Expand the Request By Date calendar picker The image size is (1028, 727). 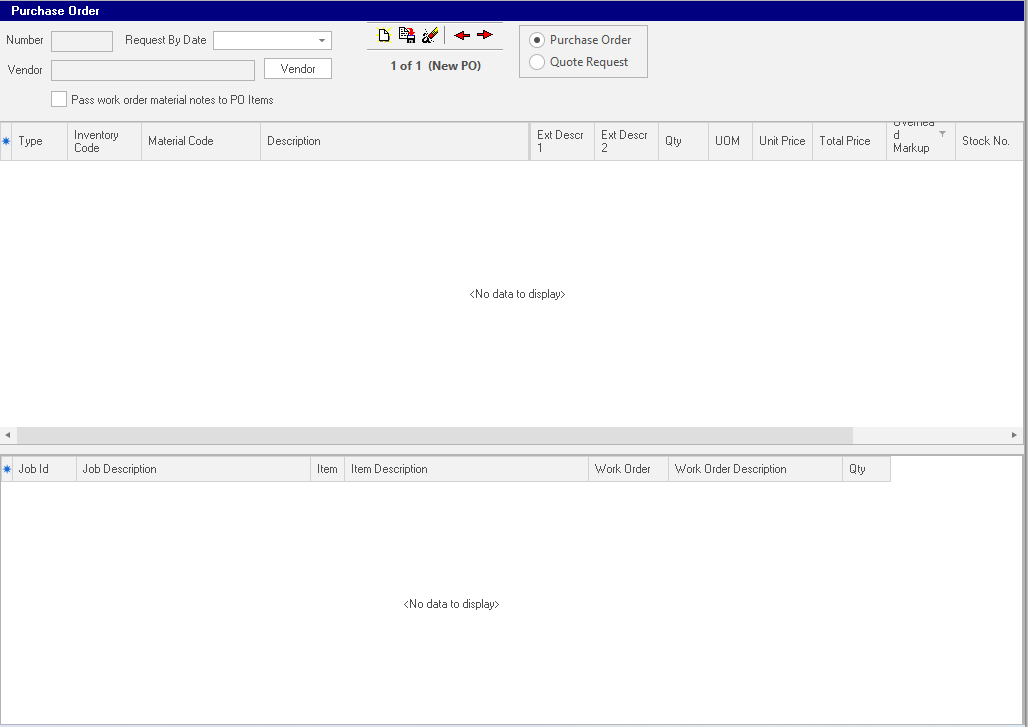click(322, 40)
